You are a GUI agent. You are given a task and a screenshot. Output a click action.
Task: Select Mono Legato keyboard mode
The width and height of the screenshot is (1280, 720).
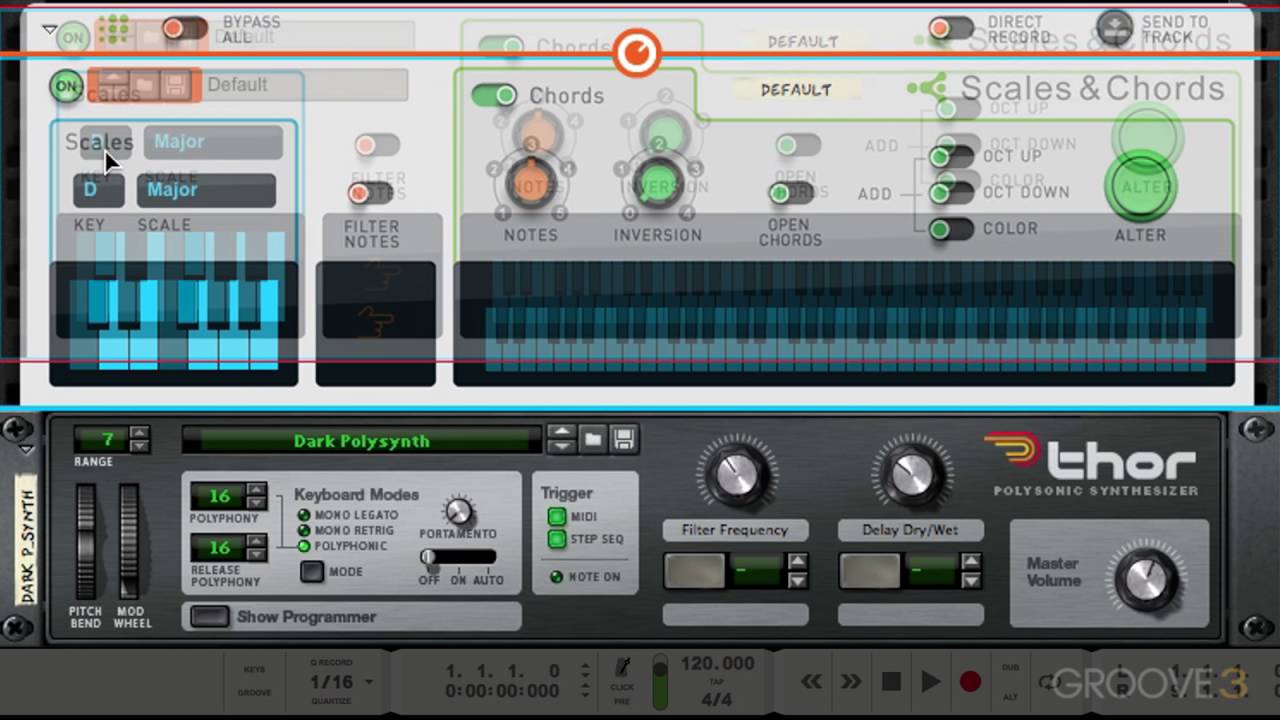click(304, 515)
